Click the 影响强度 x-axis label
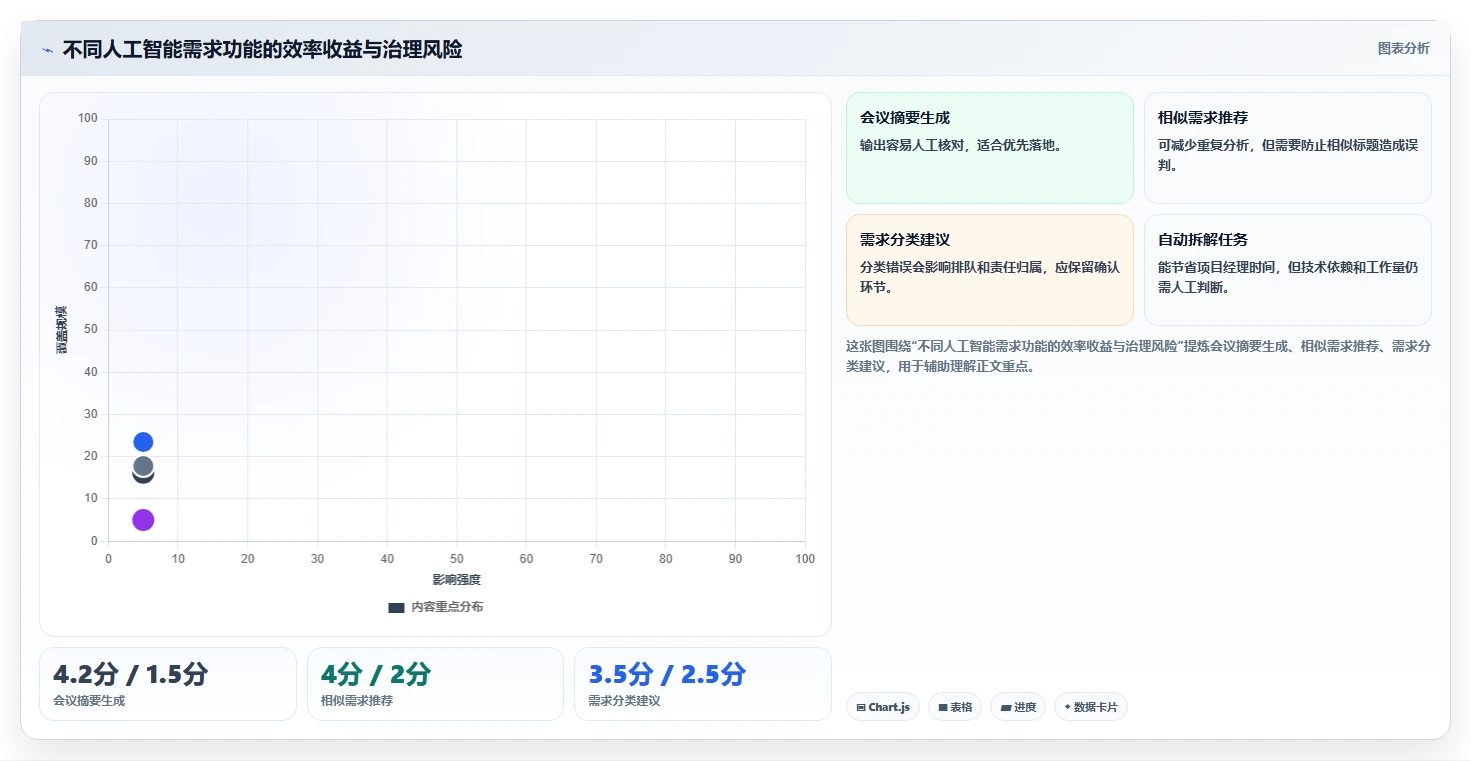This screenshot has height=761, width=1471. coord(456,580)
